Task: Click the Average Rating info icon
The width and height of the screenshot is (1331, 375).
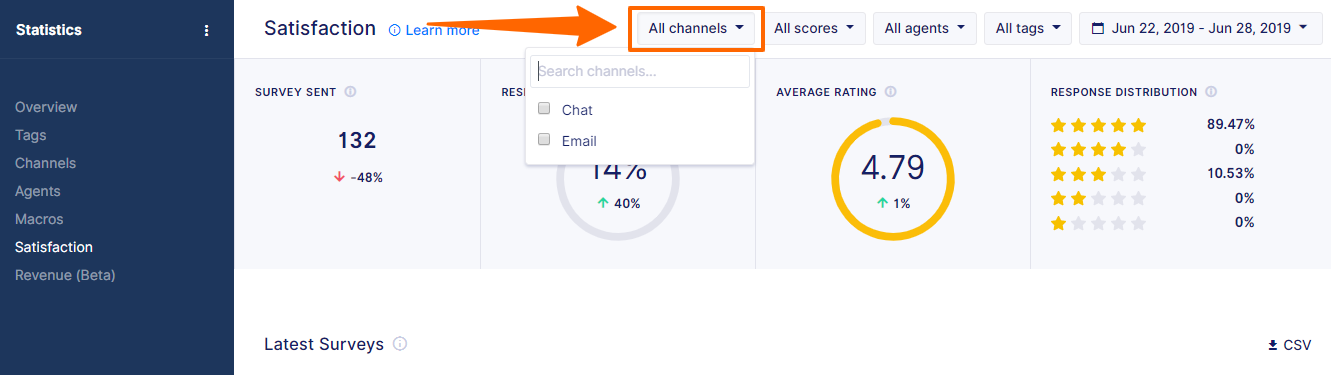Action: click(890, 92)
